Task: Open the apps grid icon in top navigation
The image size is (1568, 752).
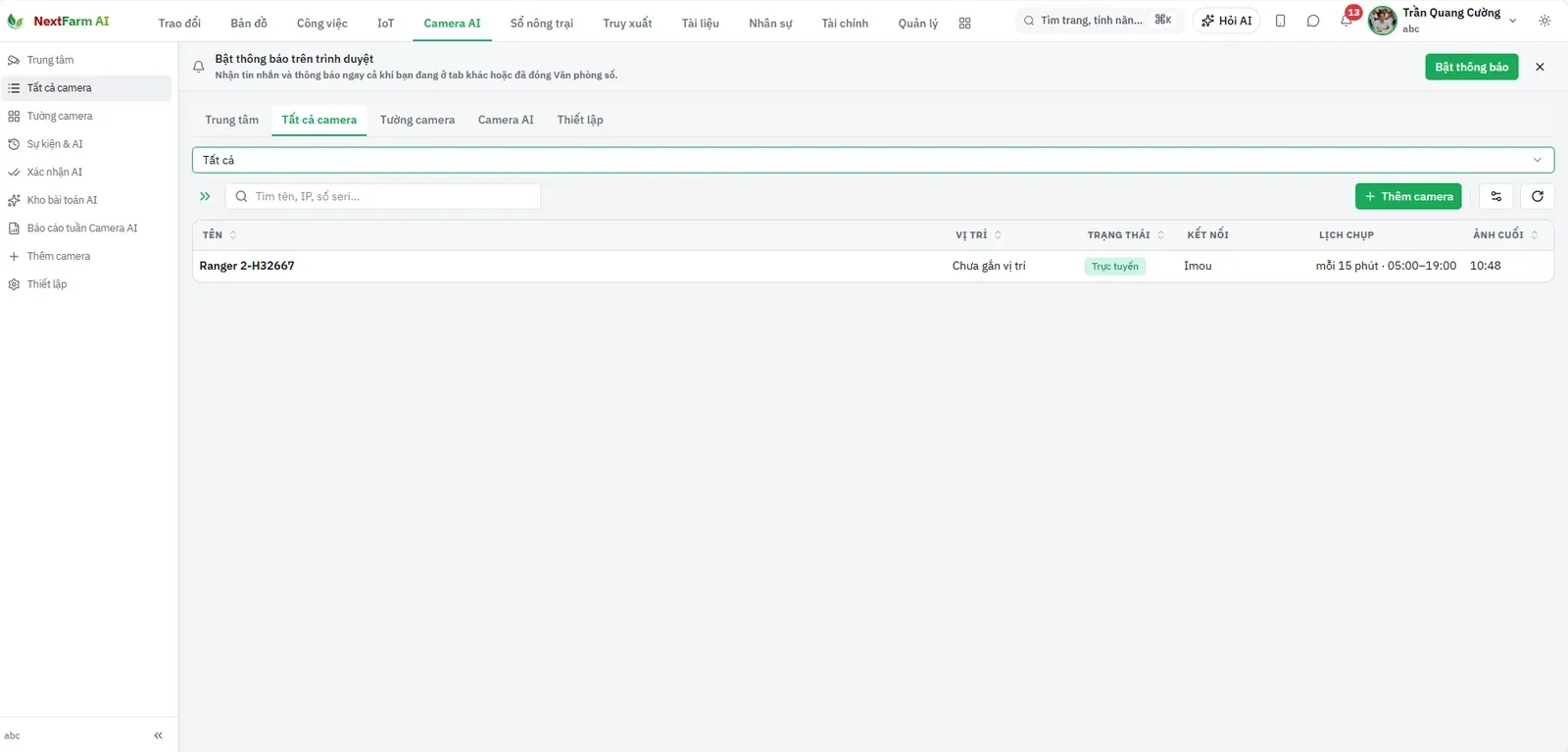Action: 964,23
